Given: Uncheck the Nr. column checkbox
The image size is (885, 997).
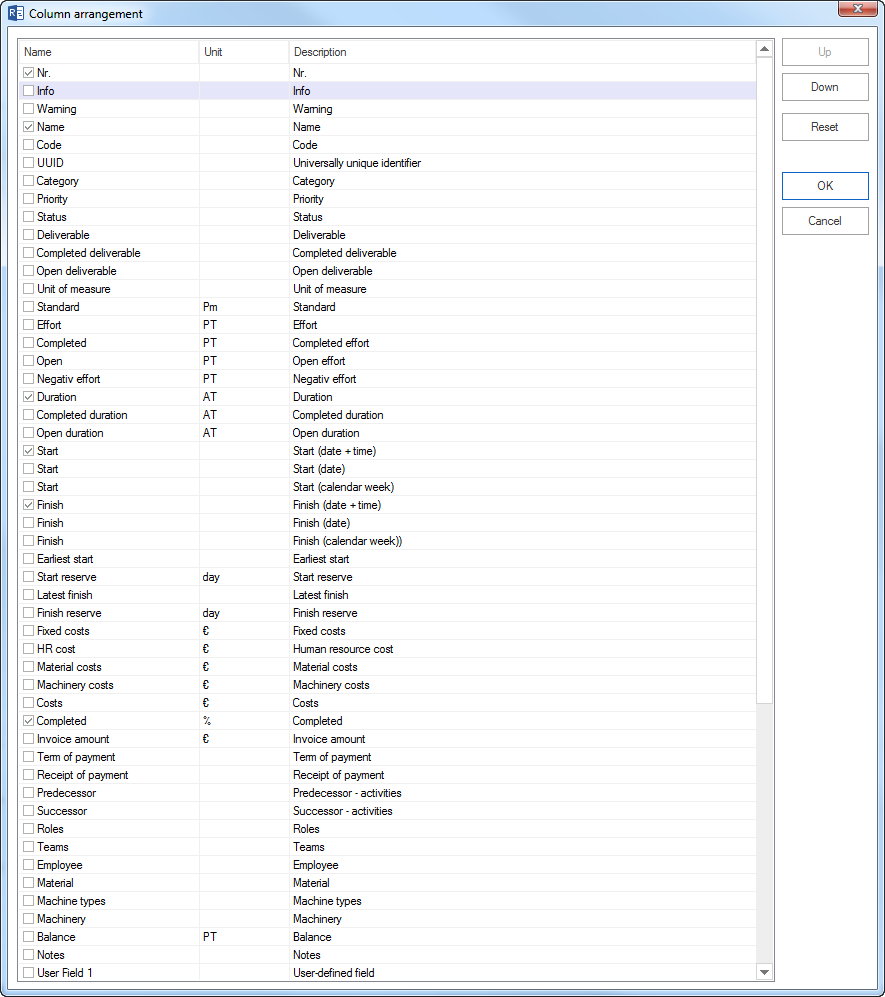Looking at the screenshot, I should [29, 73].
